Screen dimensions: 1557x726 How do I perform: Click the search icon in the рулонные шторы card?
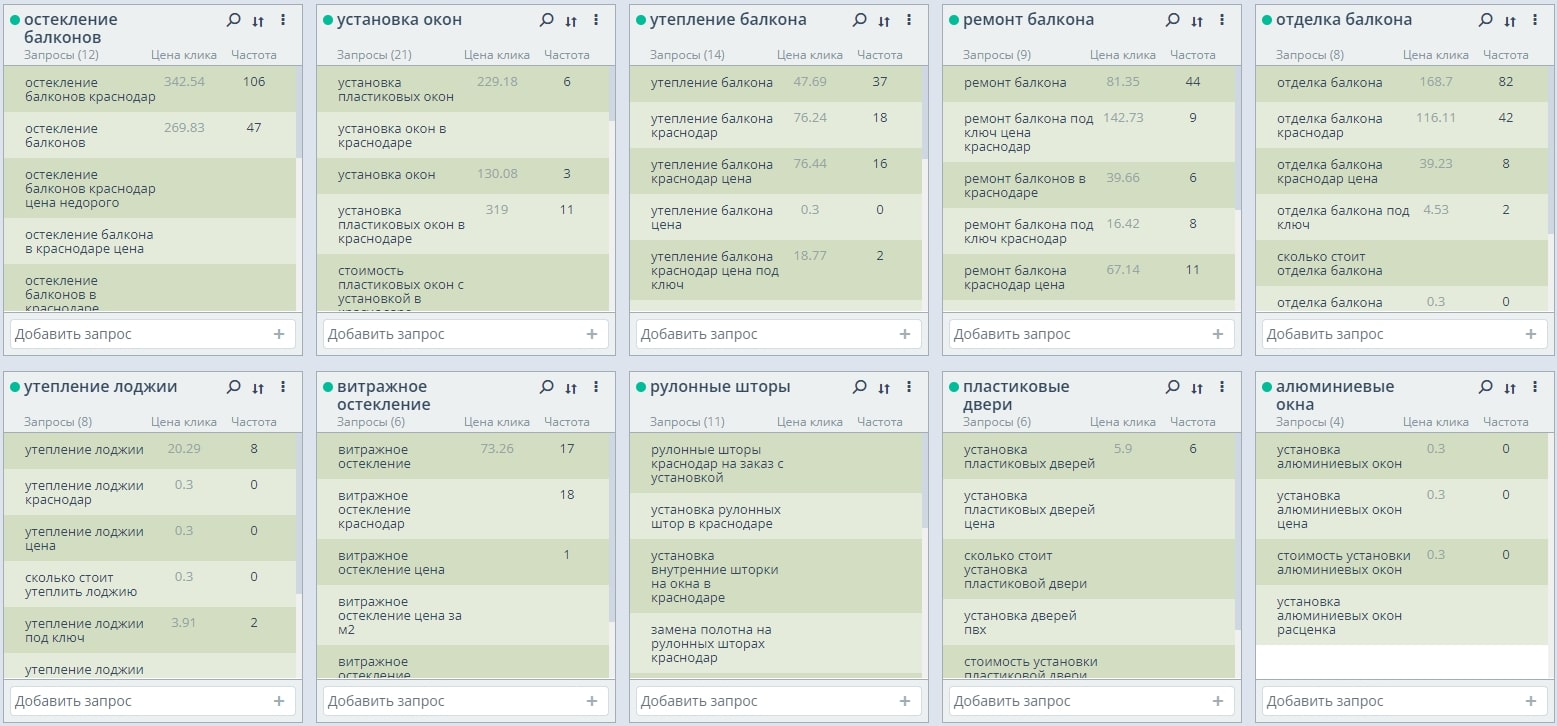(859, 387)
